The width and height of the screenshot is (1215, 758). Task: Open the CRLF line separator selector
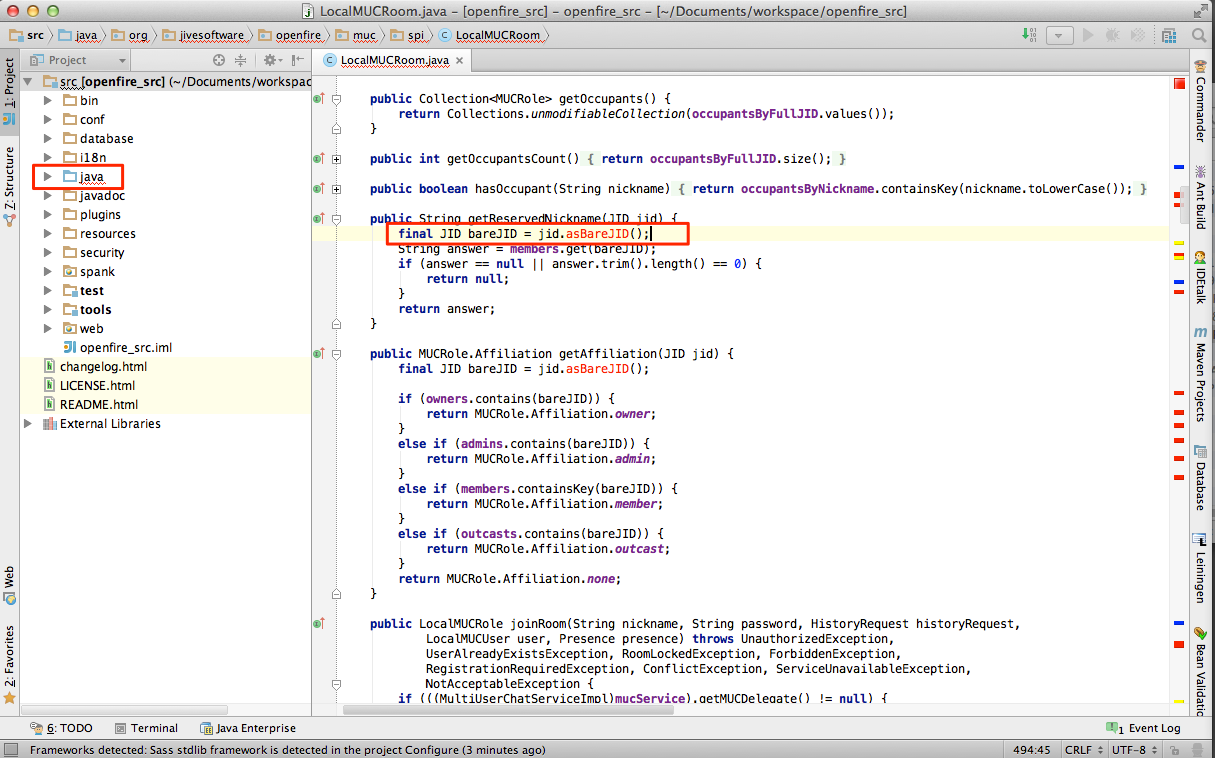pyautogui.click(x=1082, y=748)
